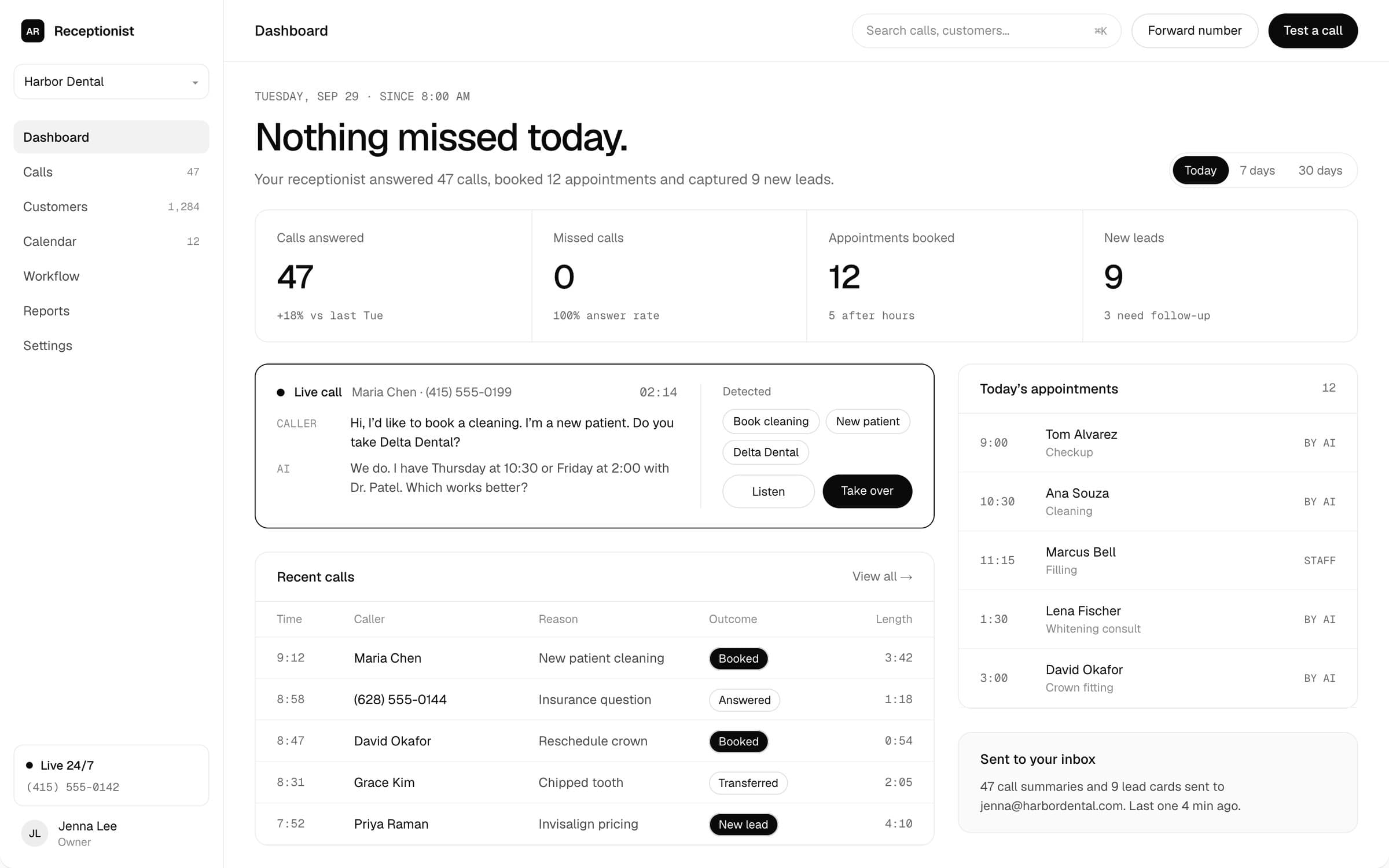Switch to the 30 days range
This screenshot has width=1389, height=868.
point(1320,170)
